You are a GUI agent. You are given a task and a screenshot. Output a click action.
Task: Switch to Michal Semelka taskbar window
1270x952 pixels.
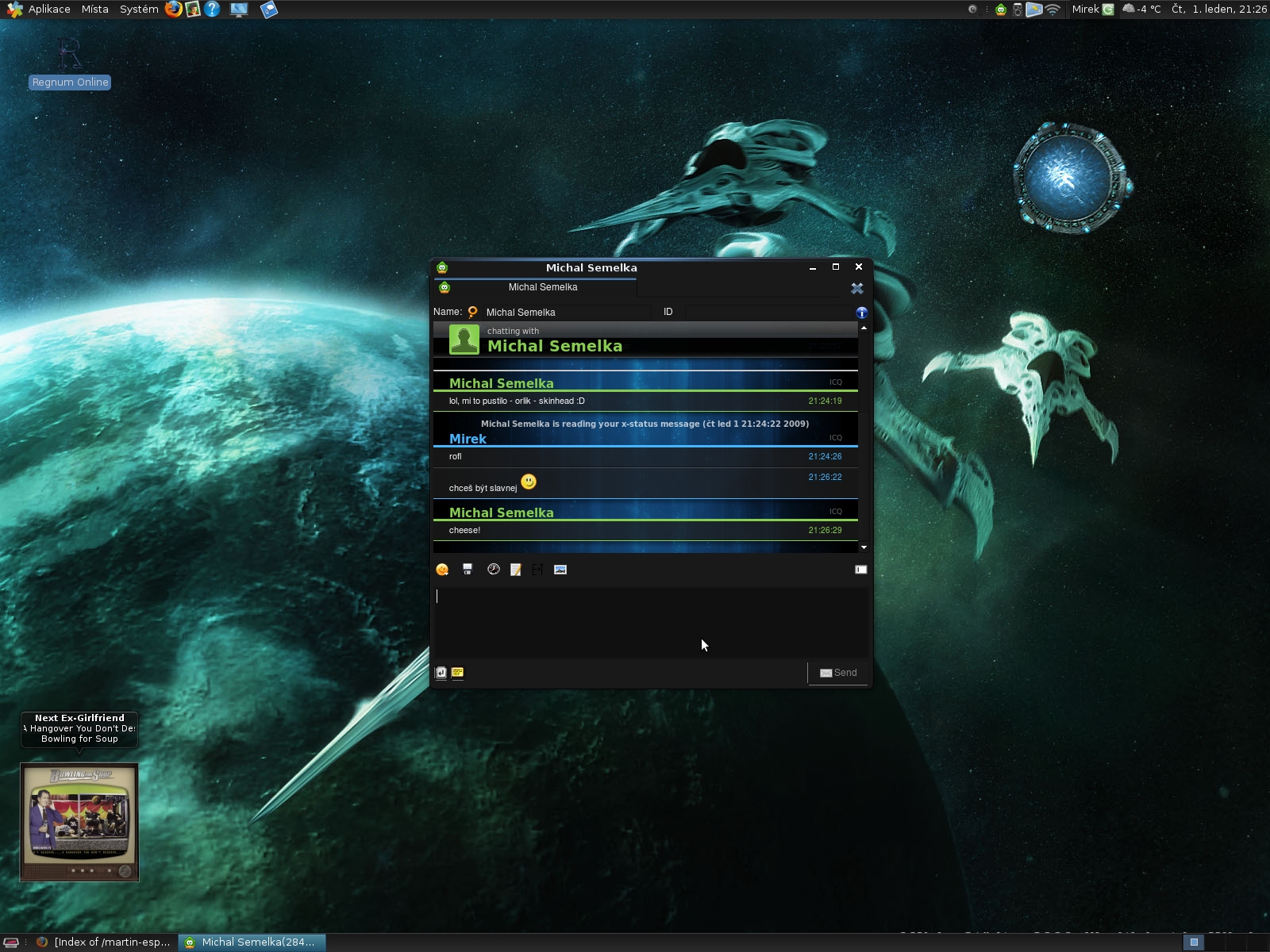coord(252,942)
